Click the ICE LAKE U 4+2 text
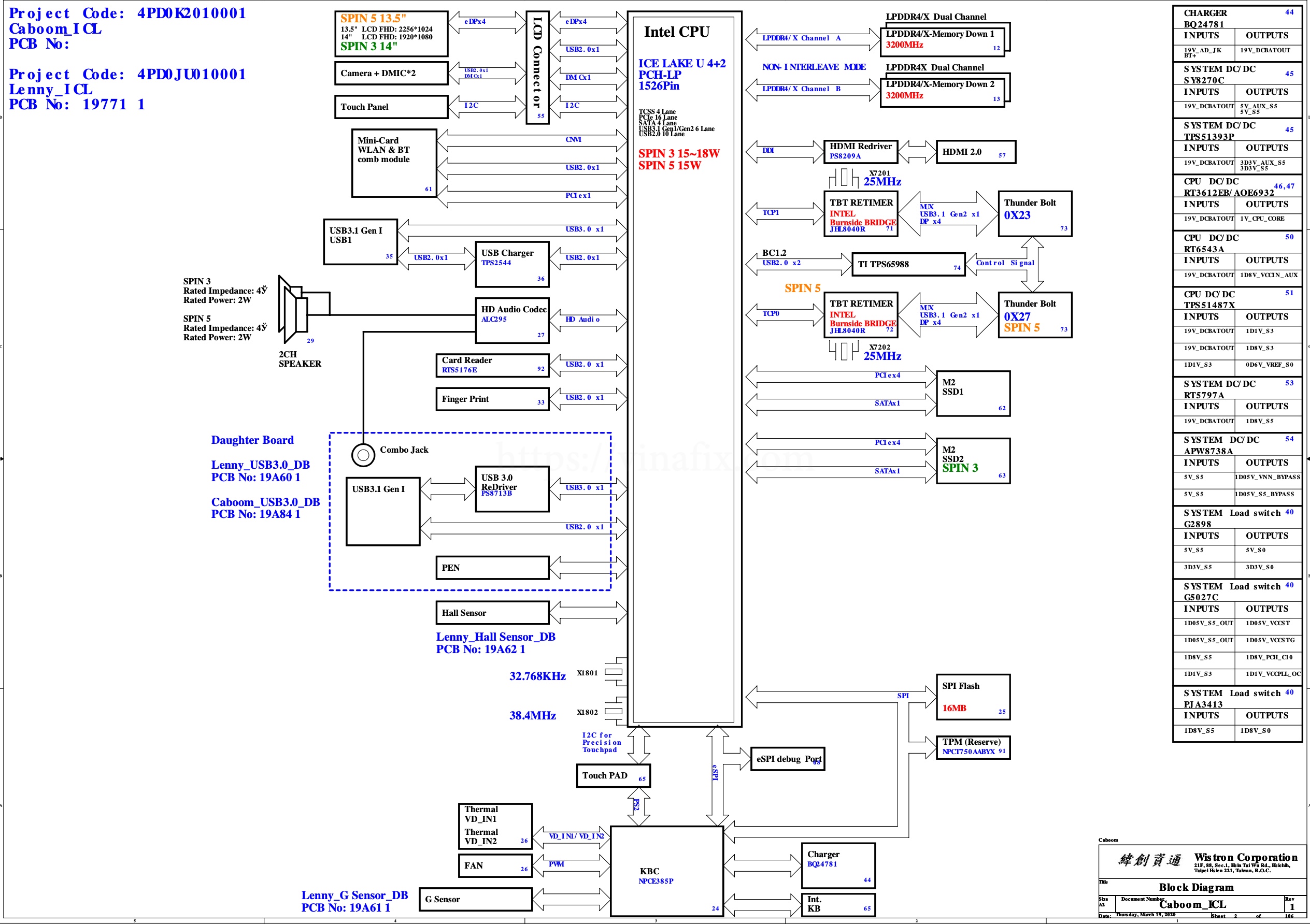The image size is (1310, 924). pos(682,63)
